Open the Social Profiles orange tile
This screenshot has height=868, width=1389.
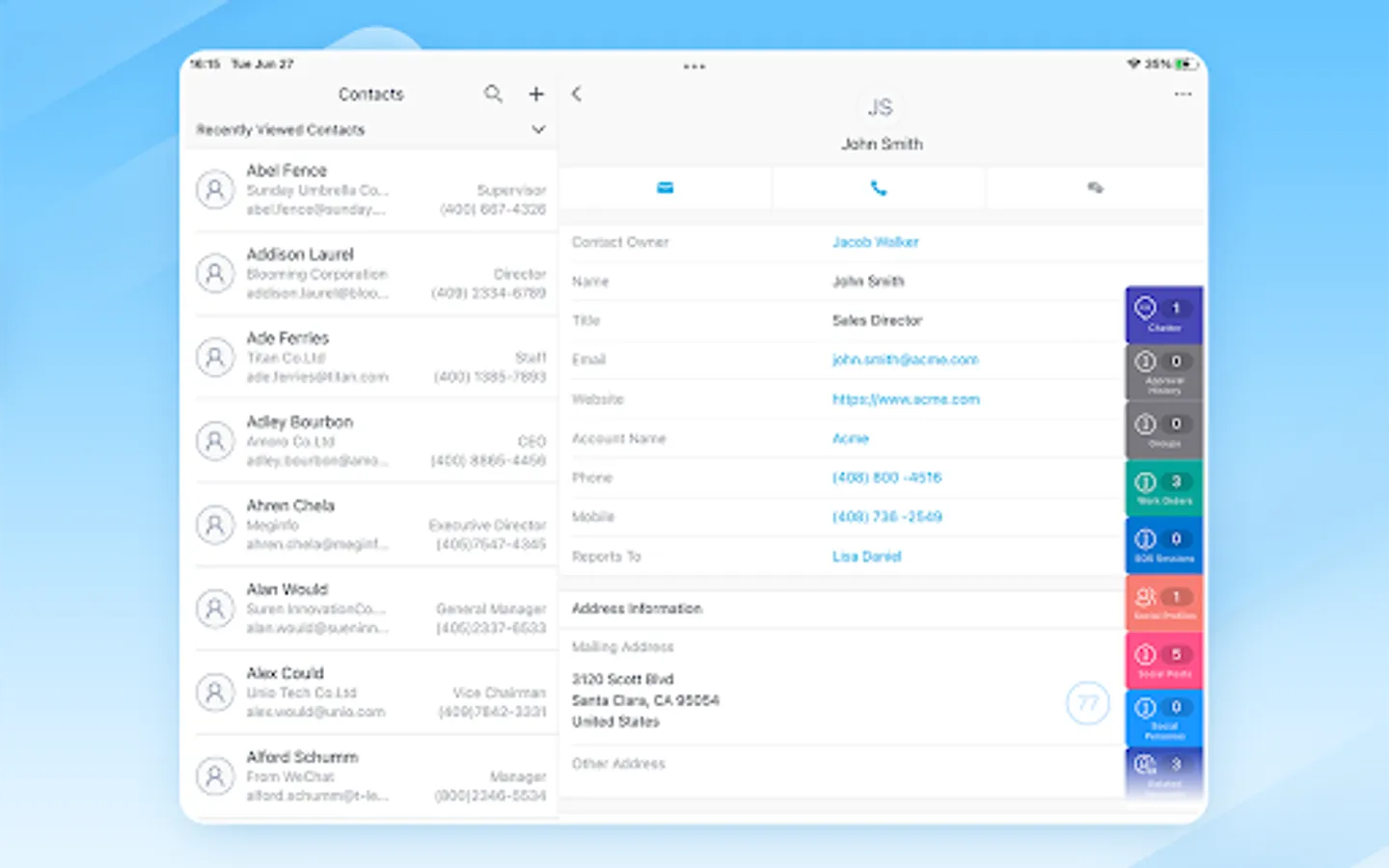coord(1164,603)
